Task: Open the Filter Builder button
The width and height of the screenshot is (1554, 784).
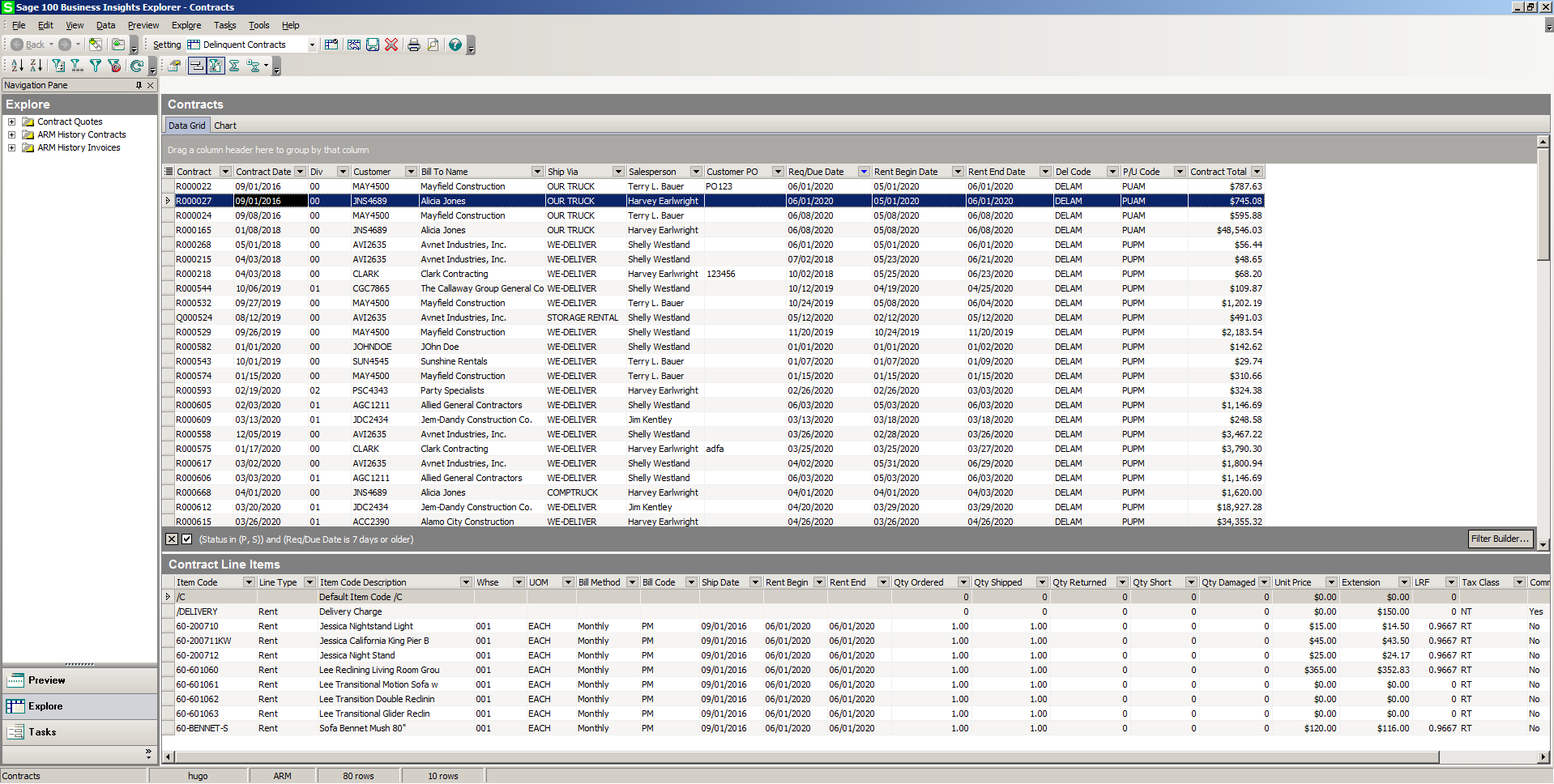Action: [1500, 539]
